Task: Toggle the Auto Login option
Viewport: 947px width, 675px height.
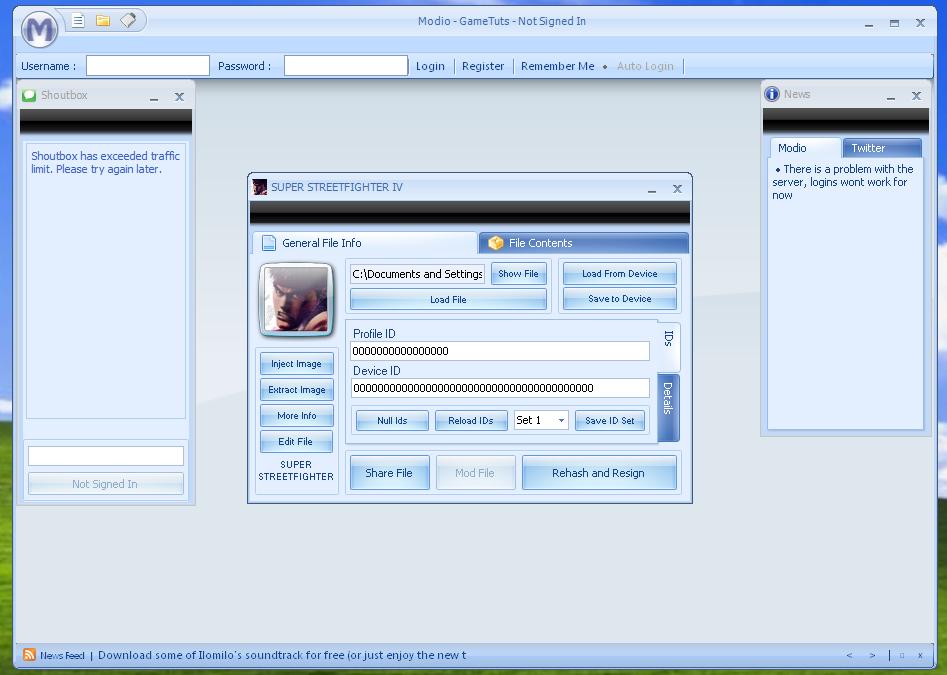Action: (645, 66)
